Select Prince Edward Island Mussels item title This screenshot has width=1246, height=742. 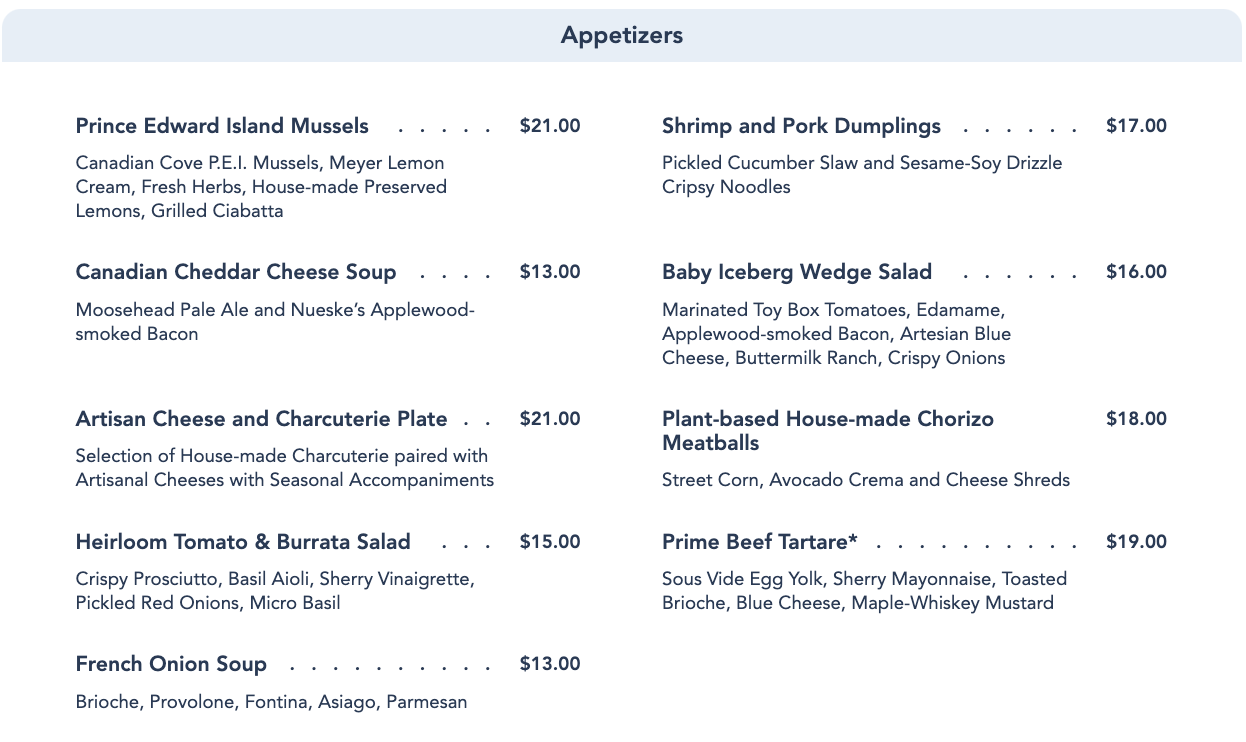(x=222, y=126)
